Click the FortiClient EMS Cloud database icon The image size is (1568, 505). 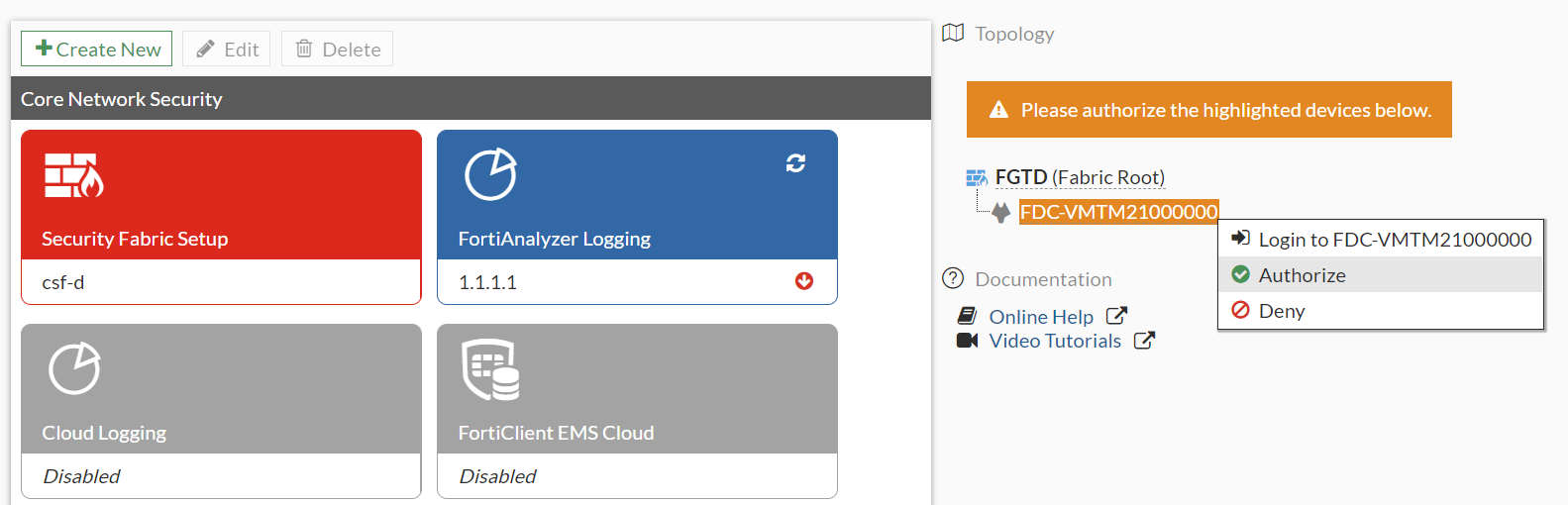(491, 369)
